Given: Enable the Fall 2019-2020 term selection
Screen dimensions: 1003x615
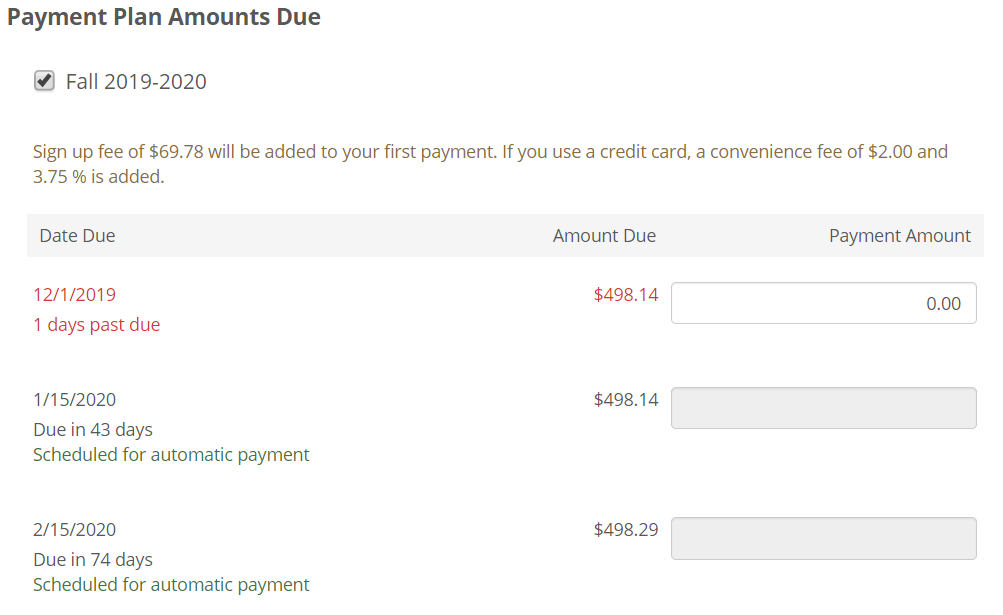Looking at the screenshot, I should [44, 80].
